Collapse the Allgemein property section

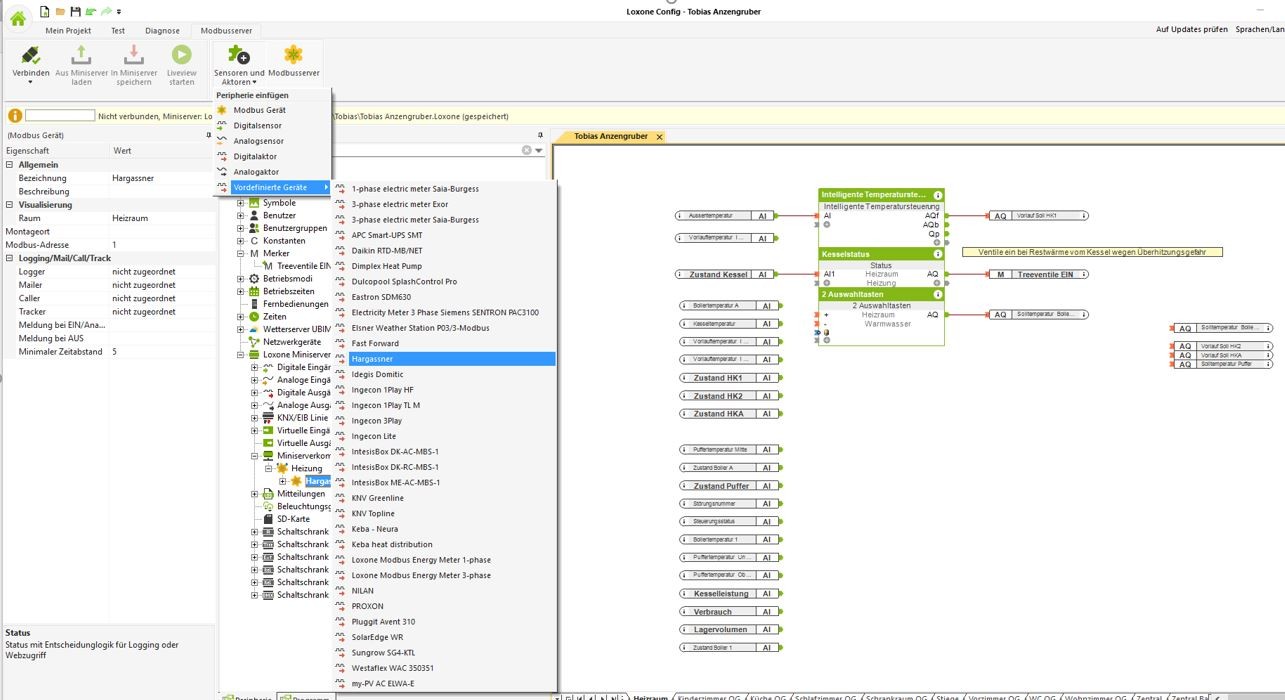(10, 165)
